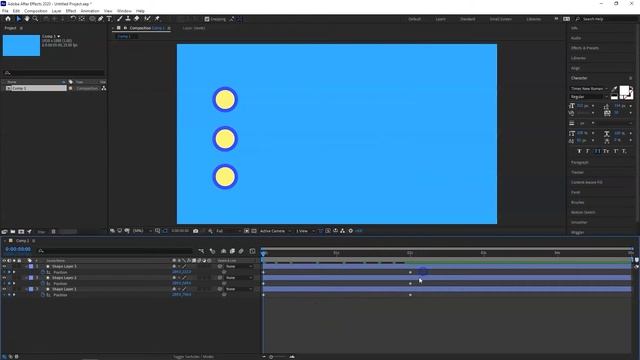The image size is (640, 360).
Task: Open Shape Layer 3 parent None dropdown
Action: point(239,266)
